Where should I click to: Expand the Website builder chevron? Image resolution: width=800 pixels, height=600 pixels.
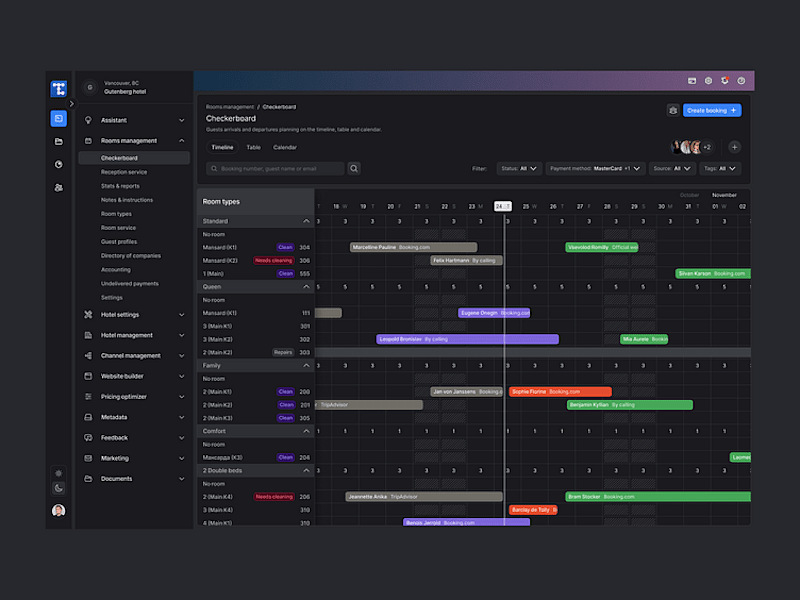point(182,376)
